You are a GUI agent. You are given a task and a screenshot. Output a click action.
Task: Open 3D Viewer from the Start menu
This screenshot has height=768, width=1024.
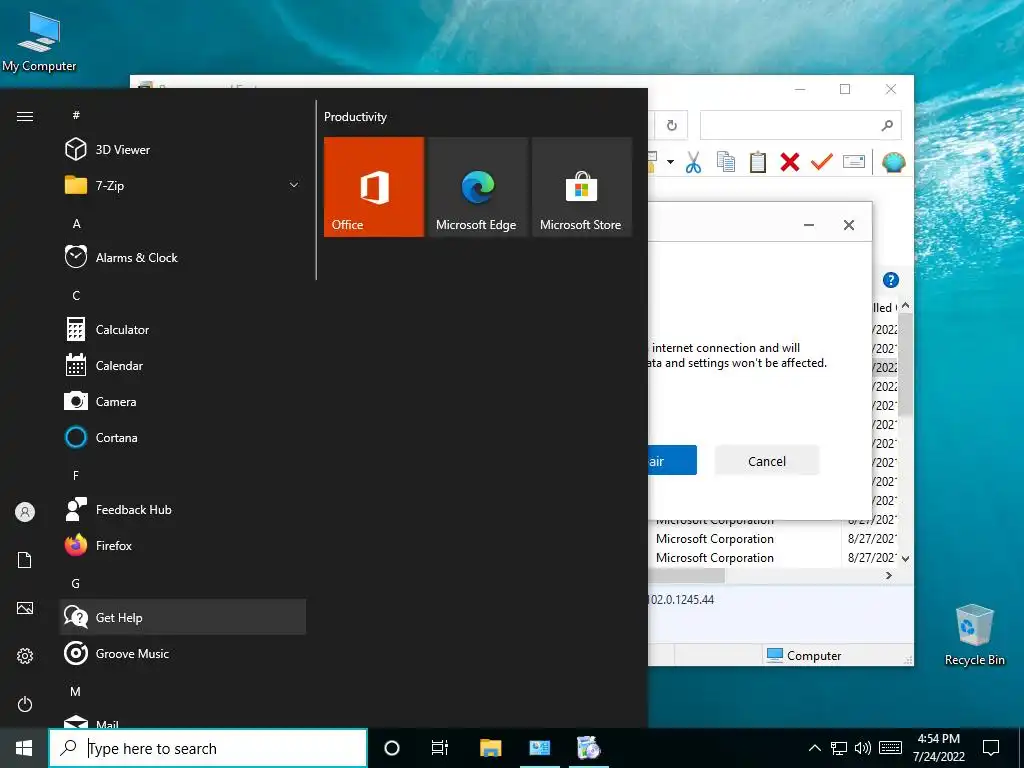pos(183,150)
